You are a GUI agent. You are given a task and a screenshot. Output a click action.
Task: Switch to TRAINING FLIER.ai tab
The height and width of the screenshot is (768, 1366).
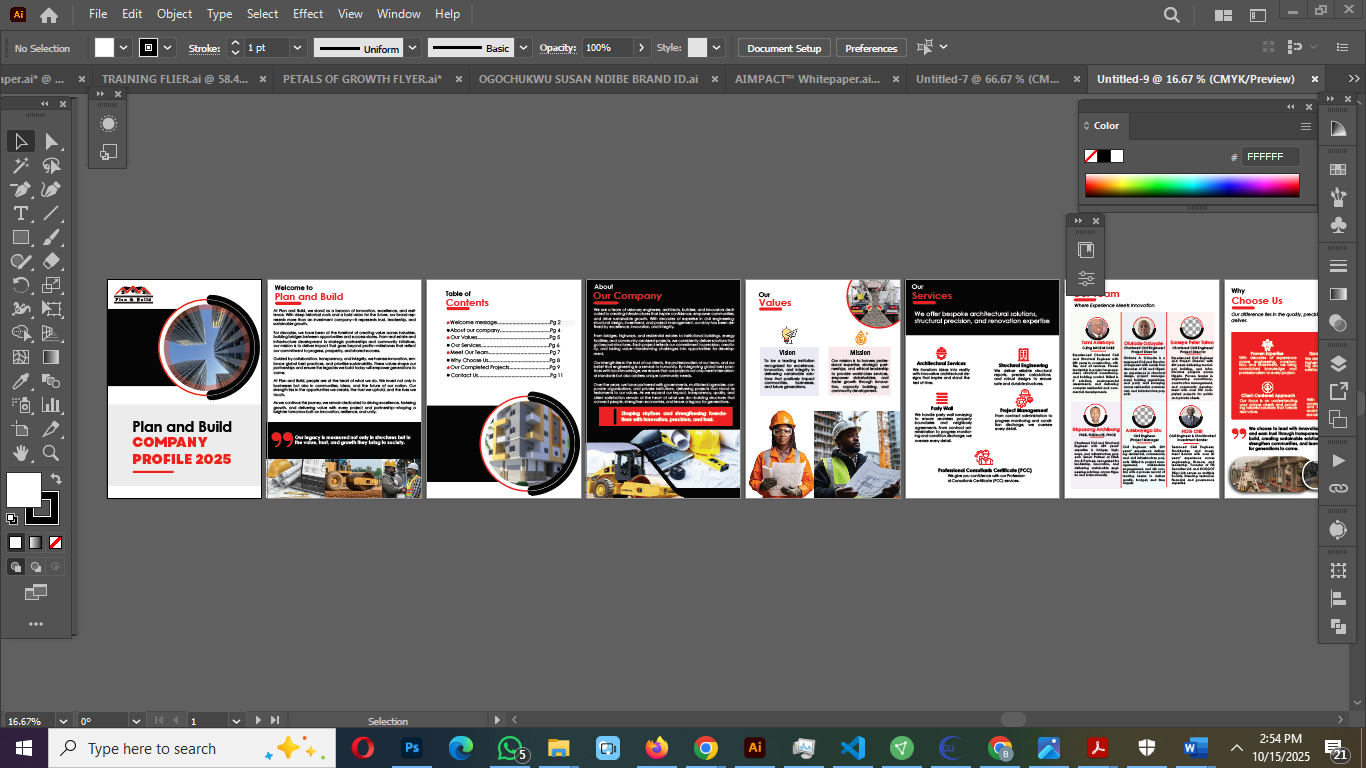pyautogui.click(x=176, y=79)
